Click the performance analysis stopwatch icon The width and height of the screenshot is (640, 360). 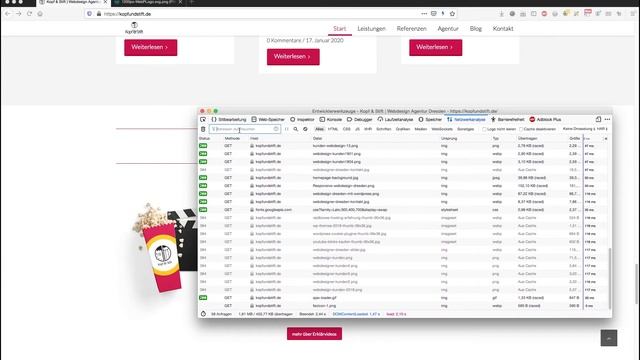tap(203, 314)
